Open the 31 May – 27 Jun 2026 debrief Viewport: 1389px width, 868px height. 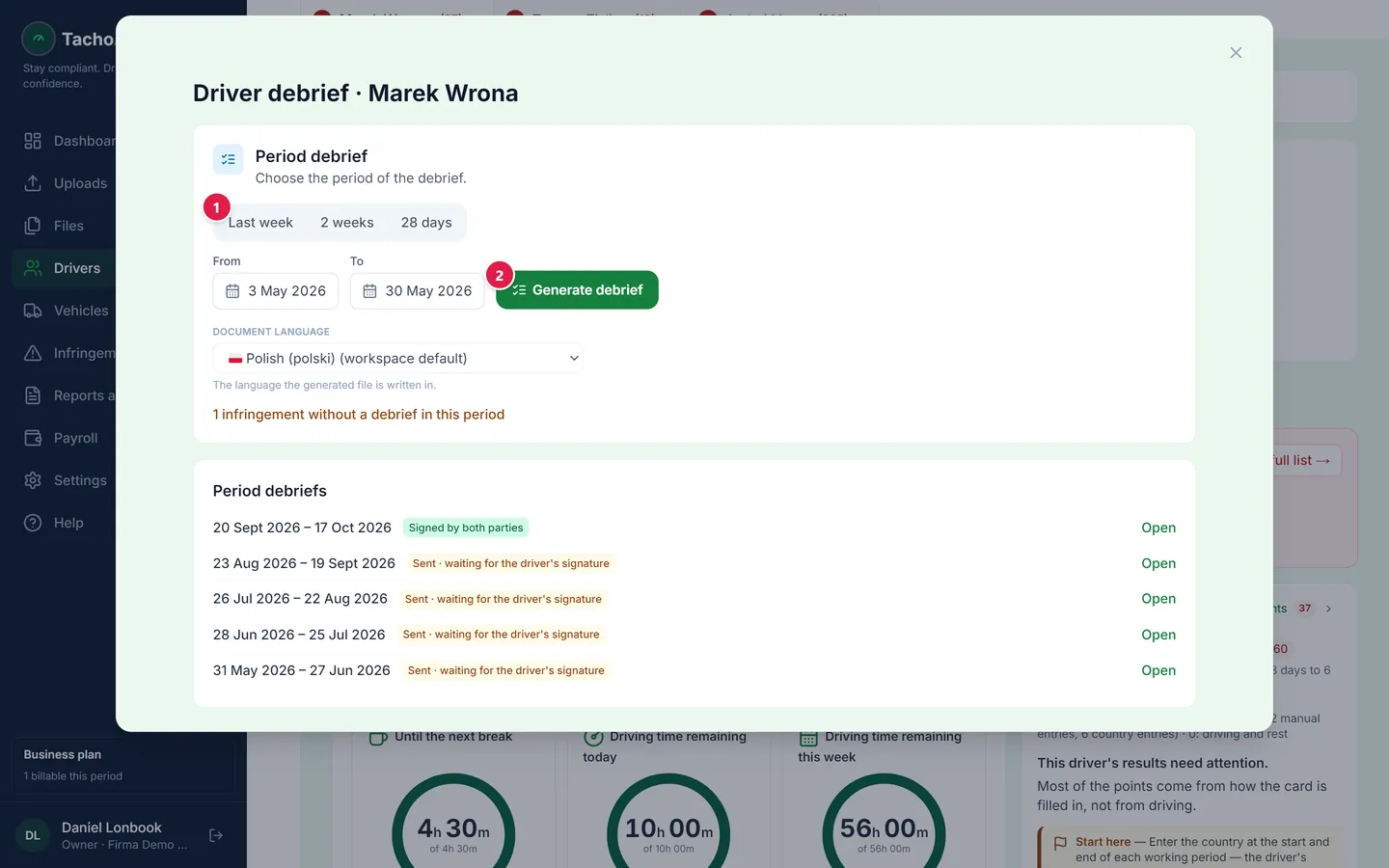pyautogui.click(x=1158, y=670)
